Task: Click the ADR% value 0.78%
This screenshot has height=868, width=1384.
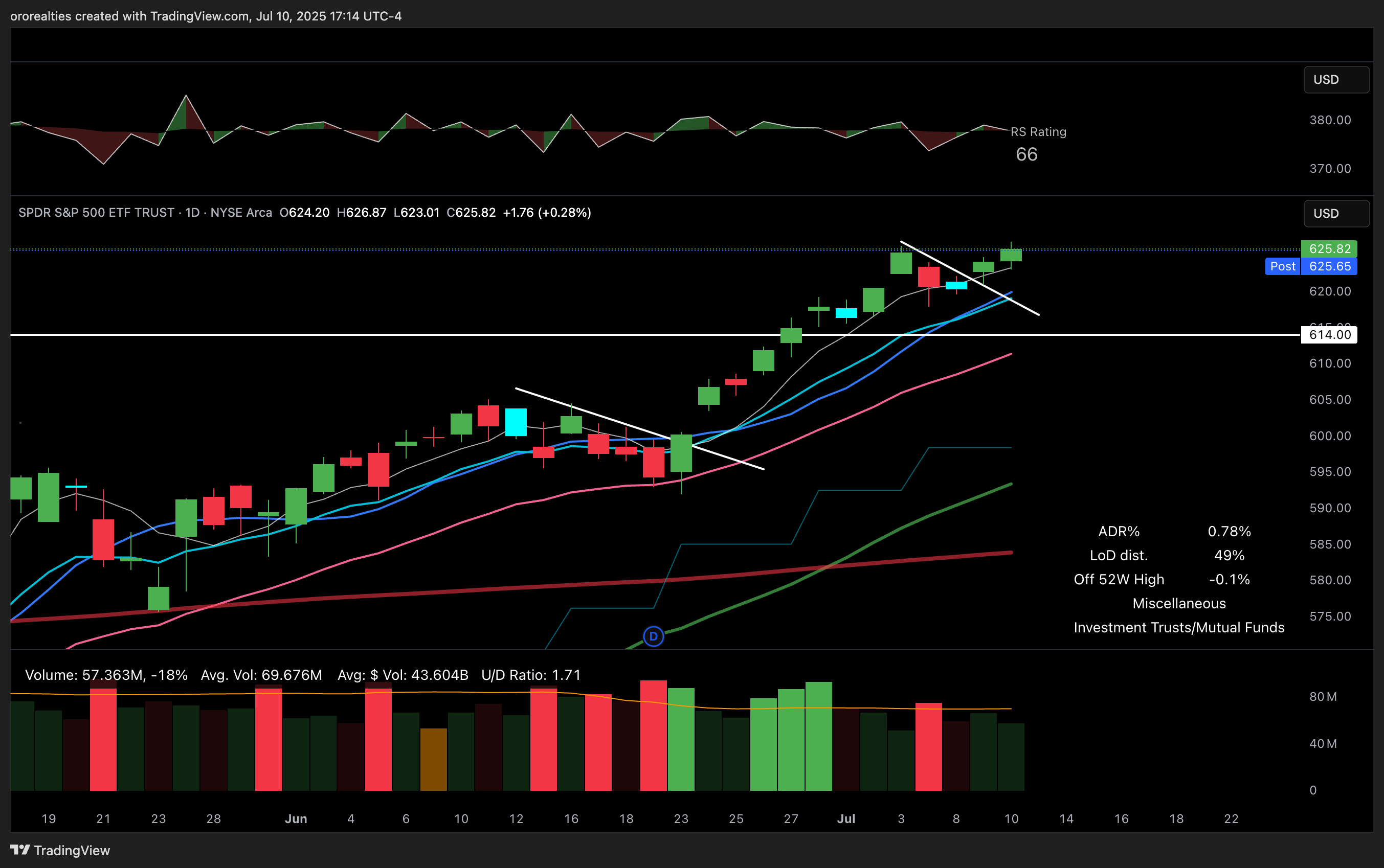Action: pos(1229,531)
